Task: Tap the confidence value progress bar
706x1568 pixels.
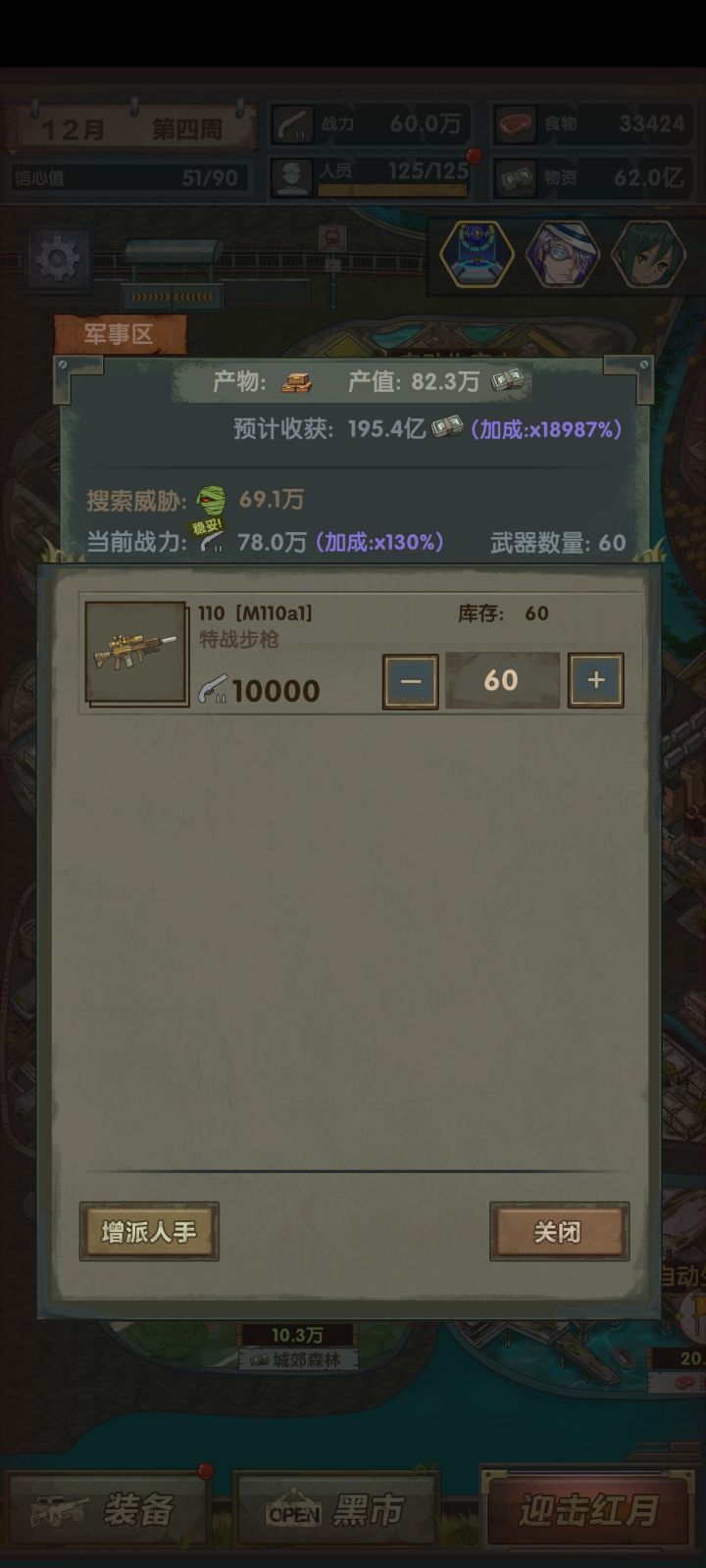Action: 126,178
